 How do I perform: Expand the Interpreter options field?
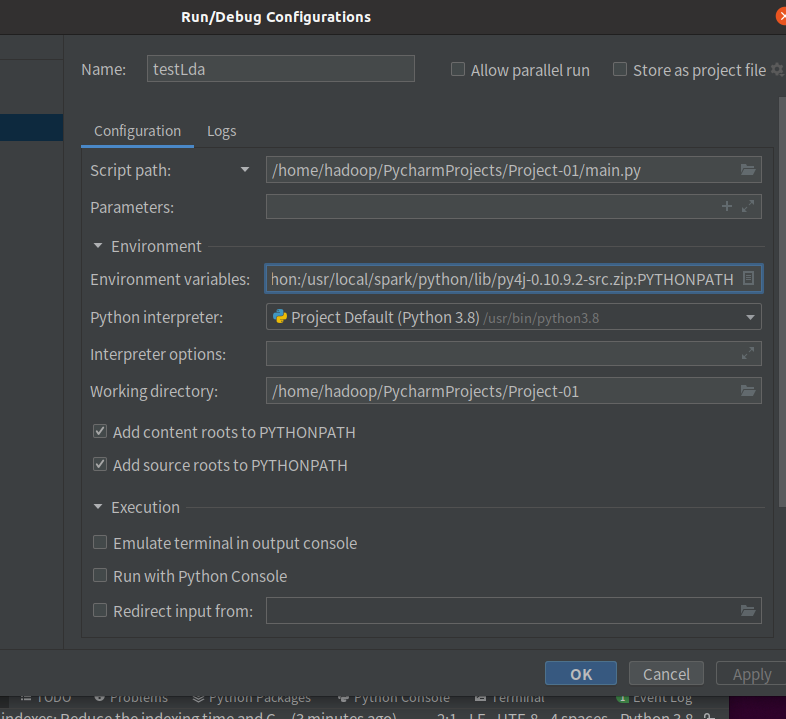[747, 354]
